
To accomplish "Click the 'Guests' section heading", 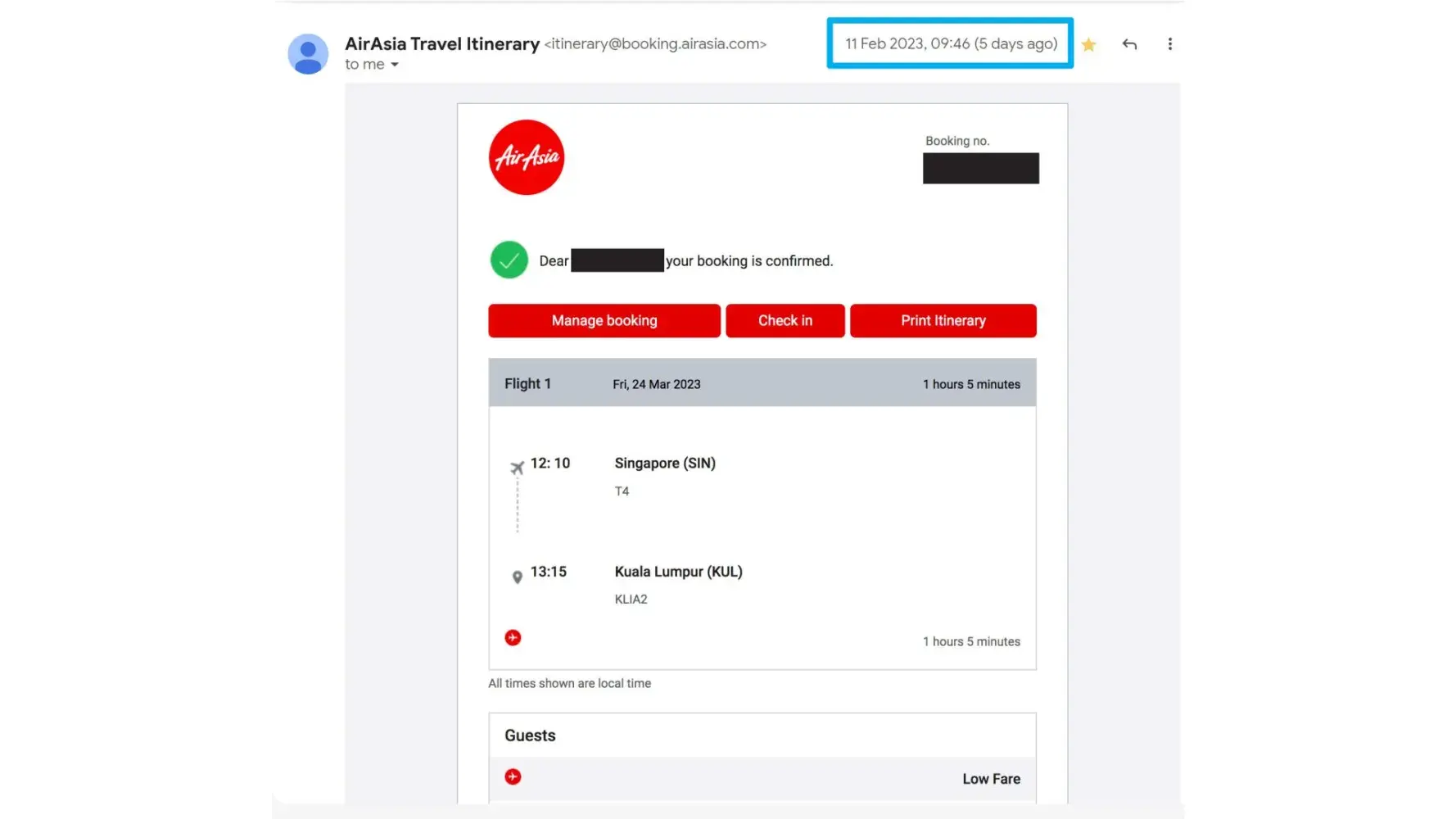I will point(530,735).
